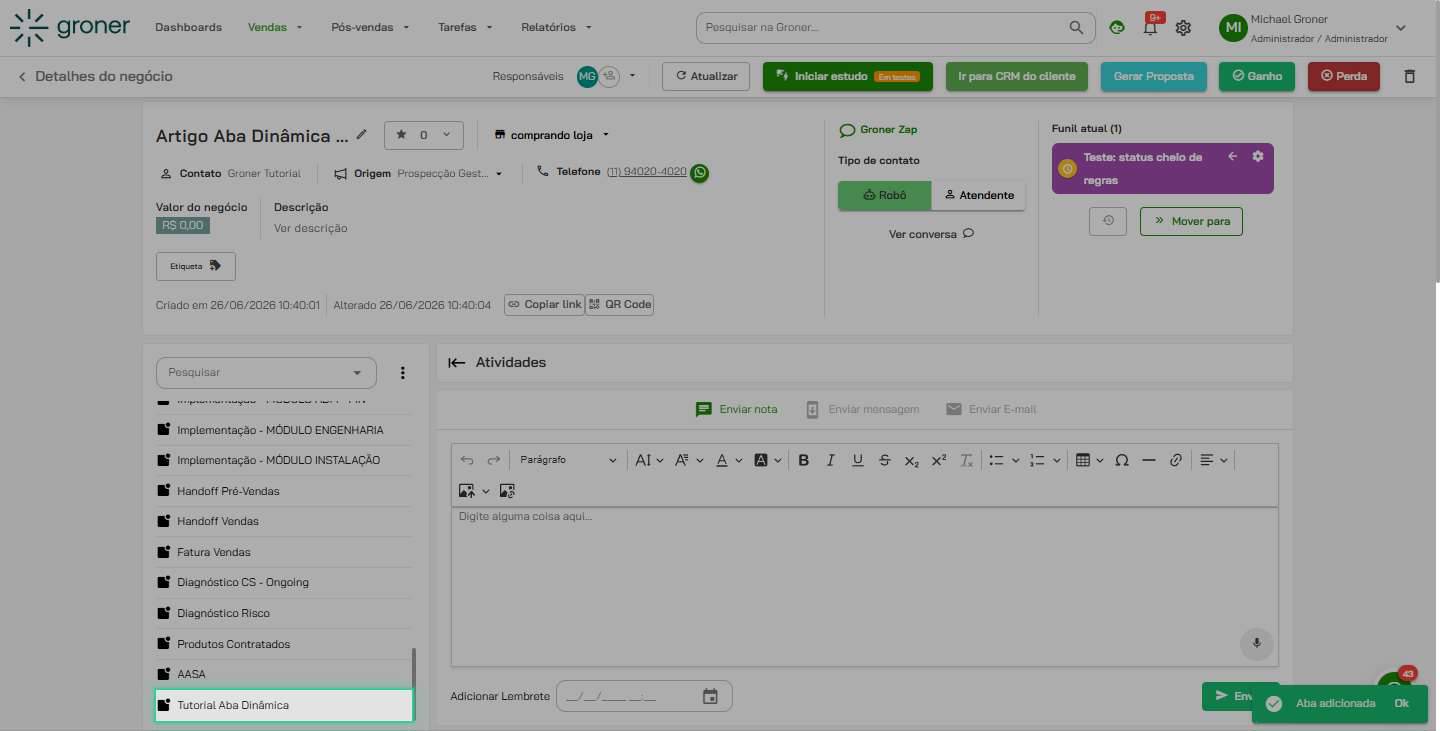The image size is (1440, 731).
Task: Click Iniciar estudo button
Action: click(848, 76)
